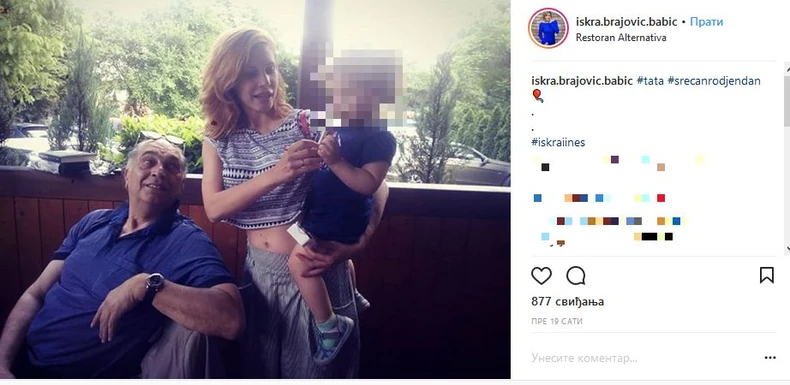View the 877 свиђања likes list
Viewport: 790px width, 385px height.
(567, 301)
